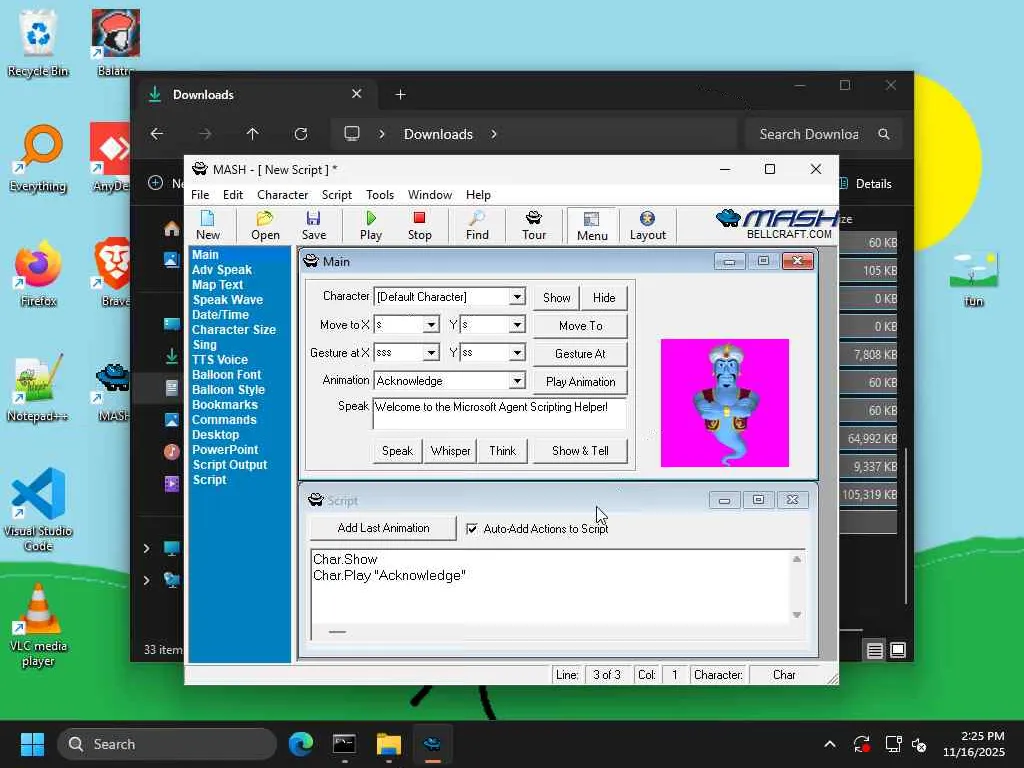Go back in the Downloads window
The width and height of the screenshot is (1024, 768).
[x=157, y=134]
